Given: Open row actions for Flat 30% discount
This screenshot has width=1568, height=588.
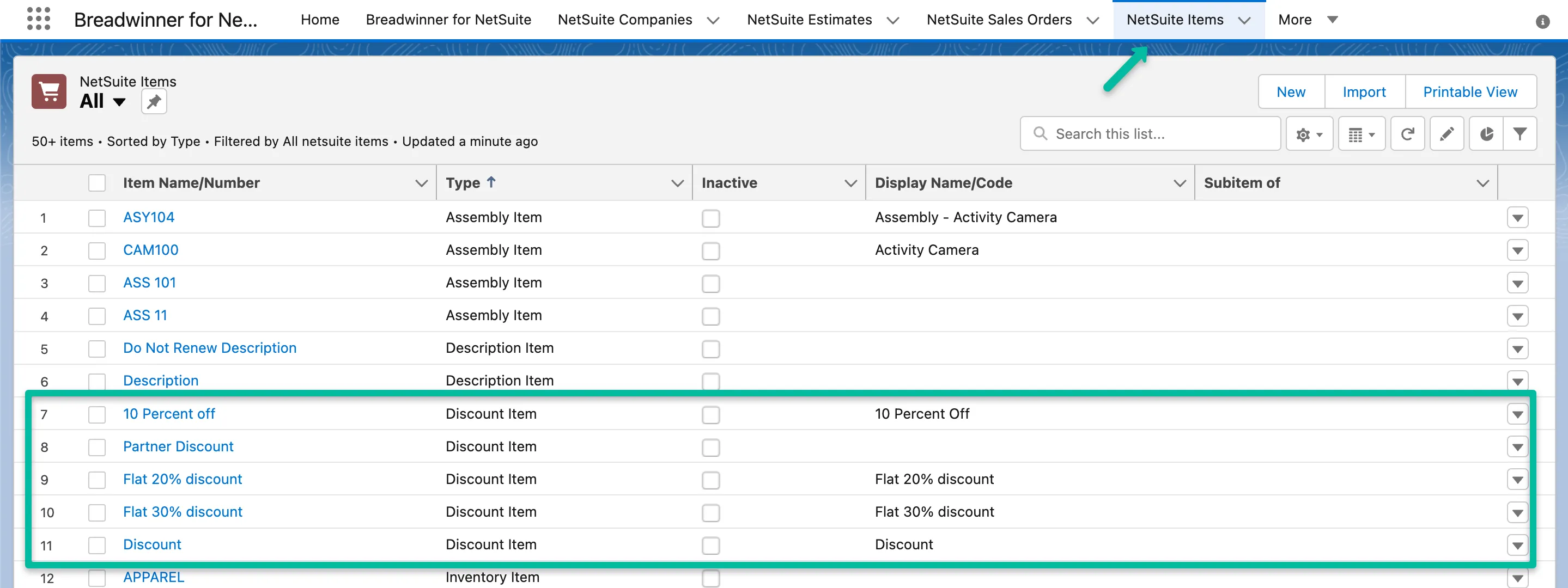Looking at the screenshot, I should coord(1517,513).
